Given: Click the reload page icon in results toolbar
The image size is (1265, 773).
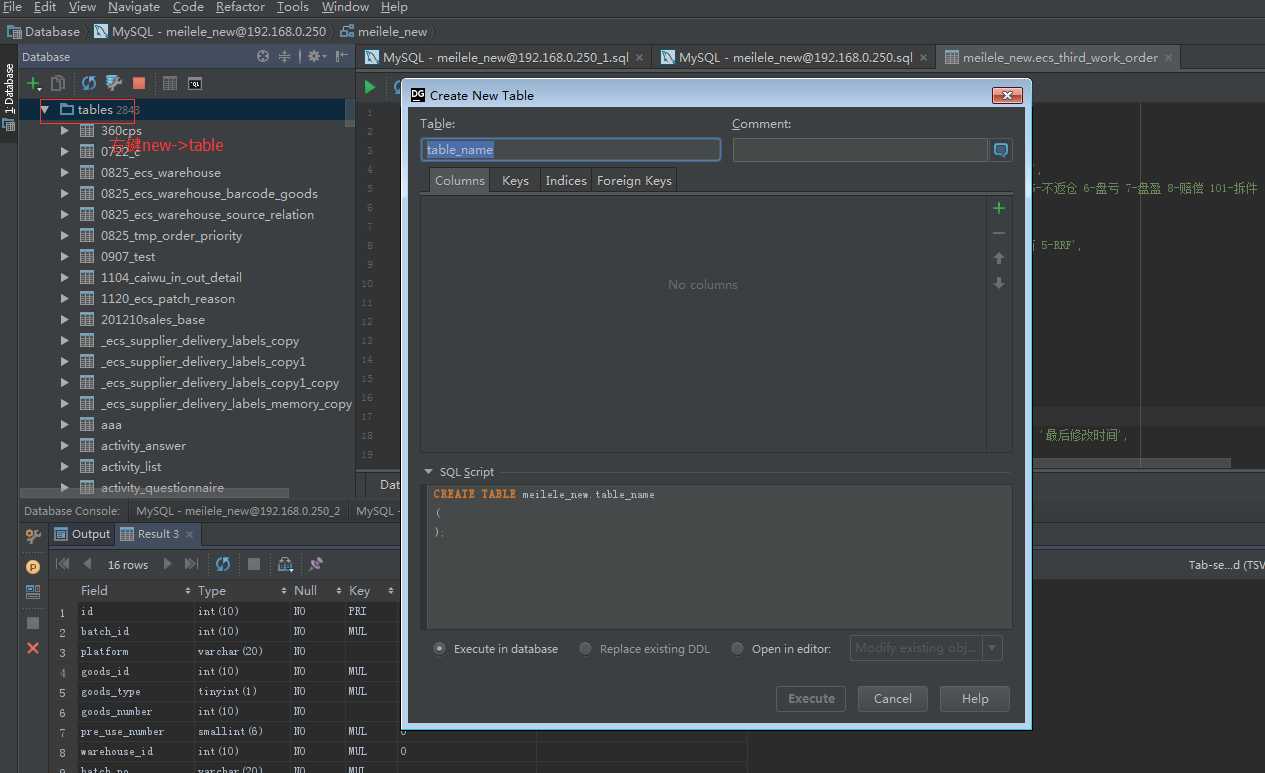Looking at the screenshot, I should click(x=223, y=564).
